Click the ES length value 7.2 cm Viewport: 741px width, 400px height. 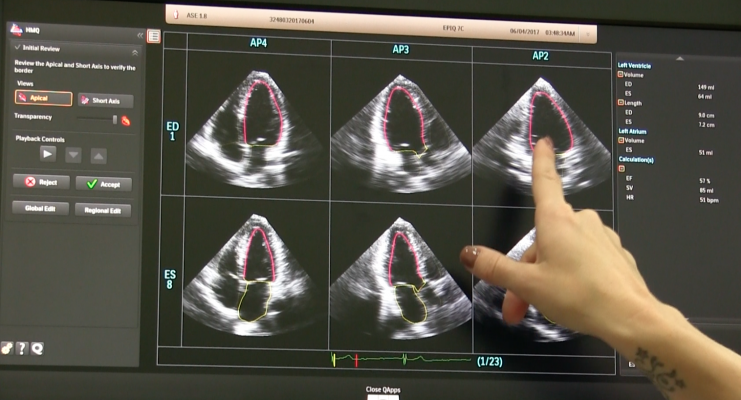click(x=707, y=125)
